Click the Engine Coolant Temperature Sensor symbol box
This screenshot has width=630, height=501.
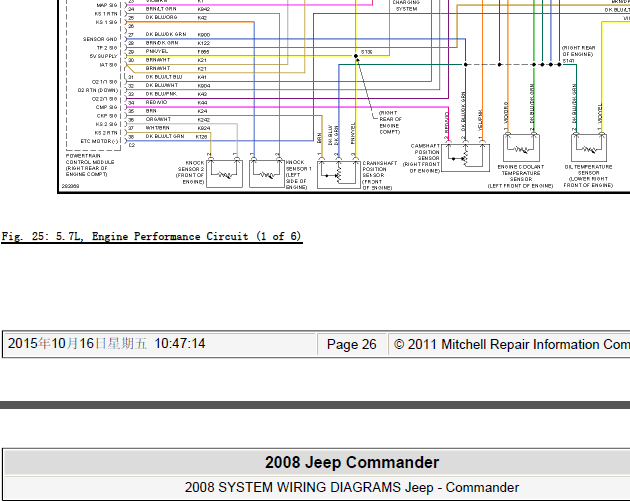(521, 148)
